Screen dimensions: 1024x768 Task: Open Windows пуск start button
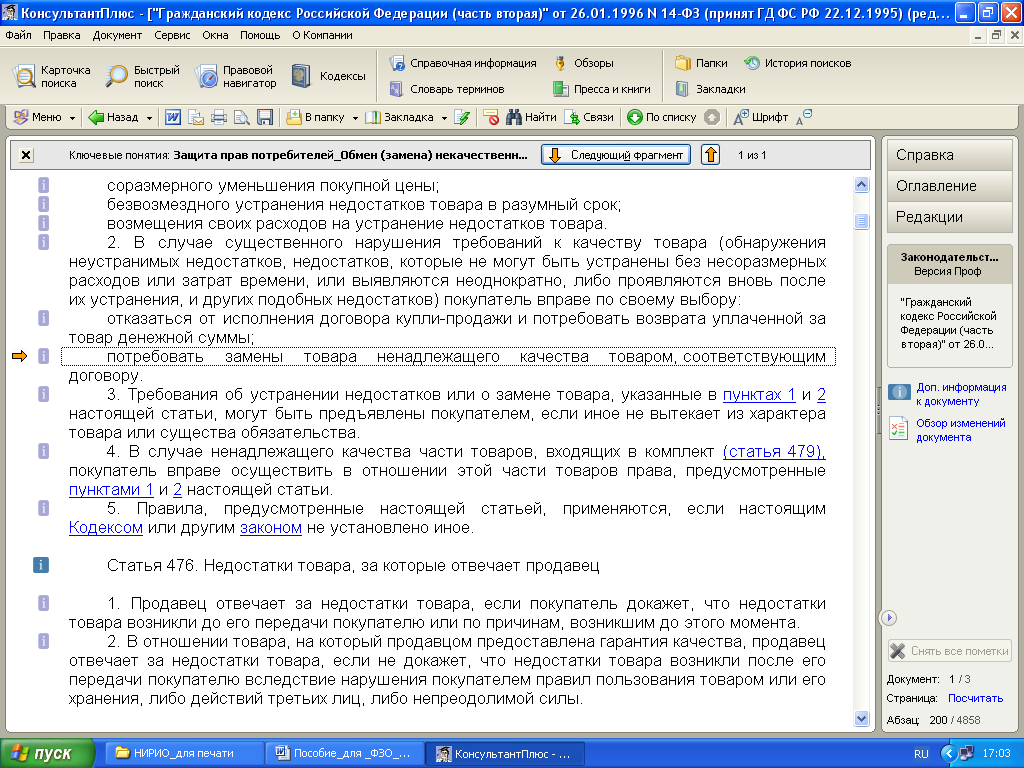(47, 753)
